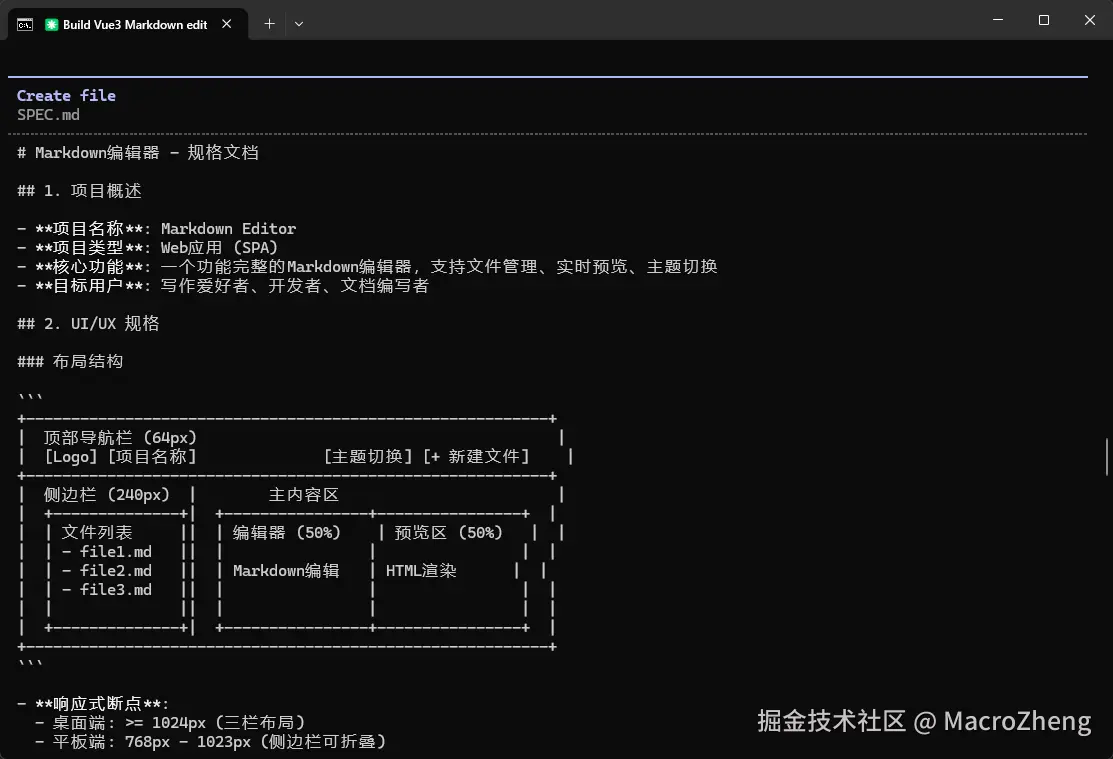Click the vertical scrollbar thumb
The image size is (1113, 759).
click(1107, 457)
